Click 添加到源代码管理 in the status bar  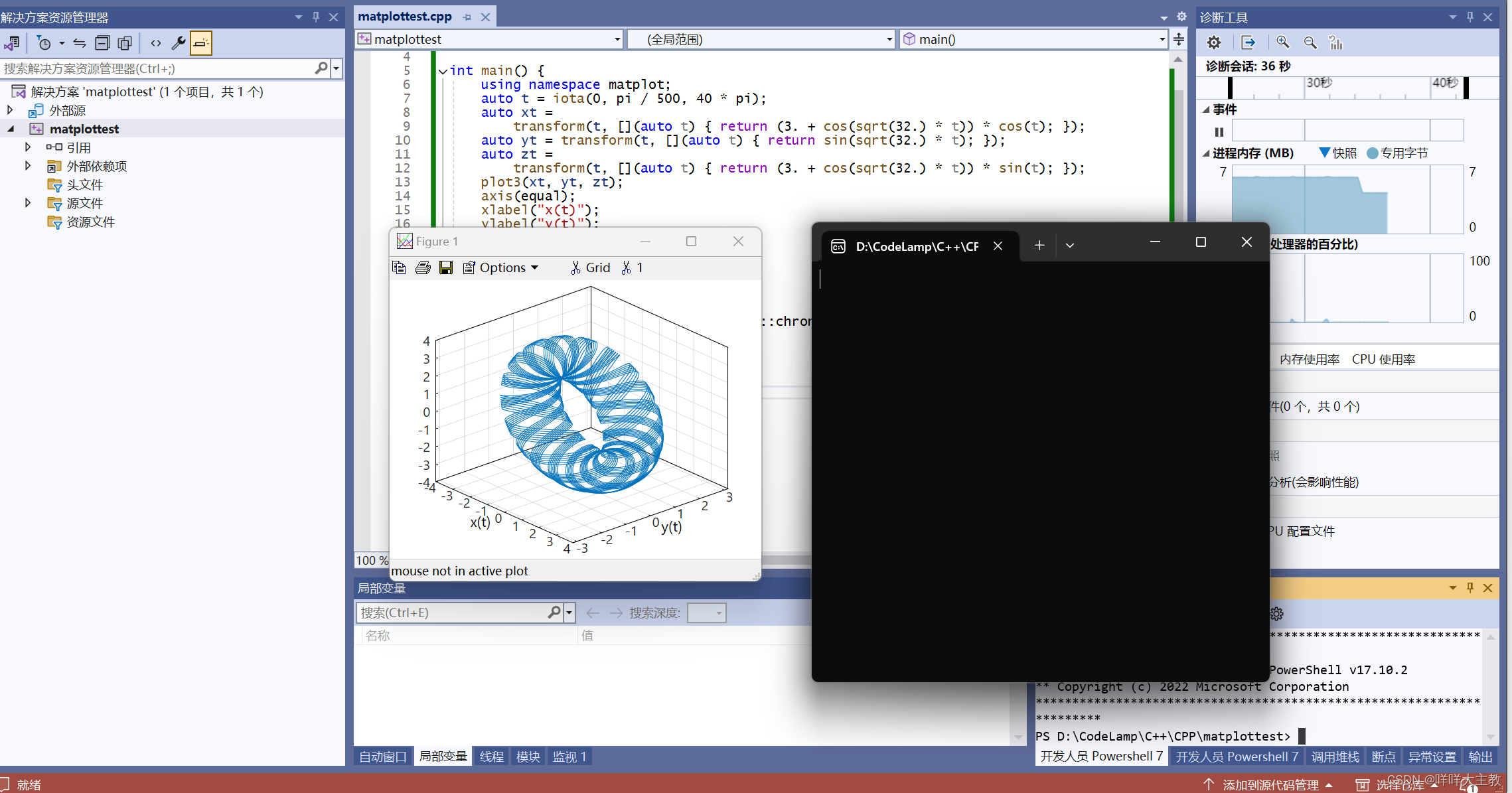pos(1270,785)
